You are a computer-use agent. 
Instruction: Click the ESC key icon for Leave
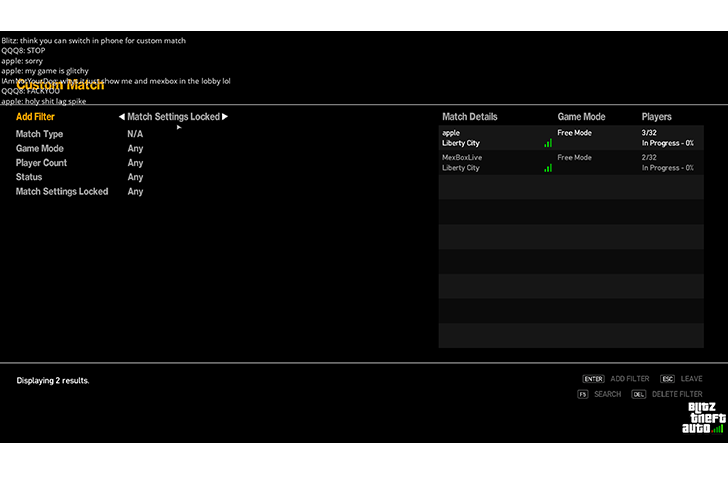[667, 379]
